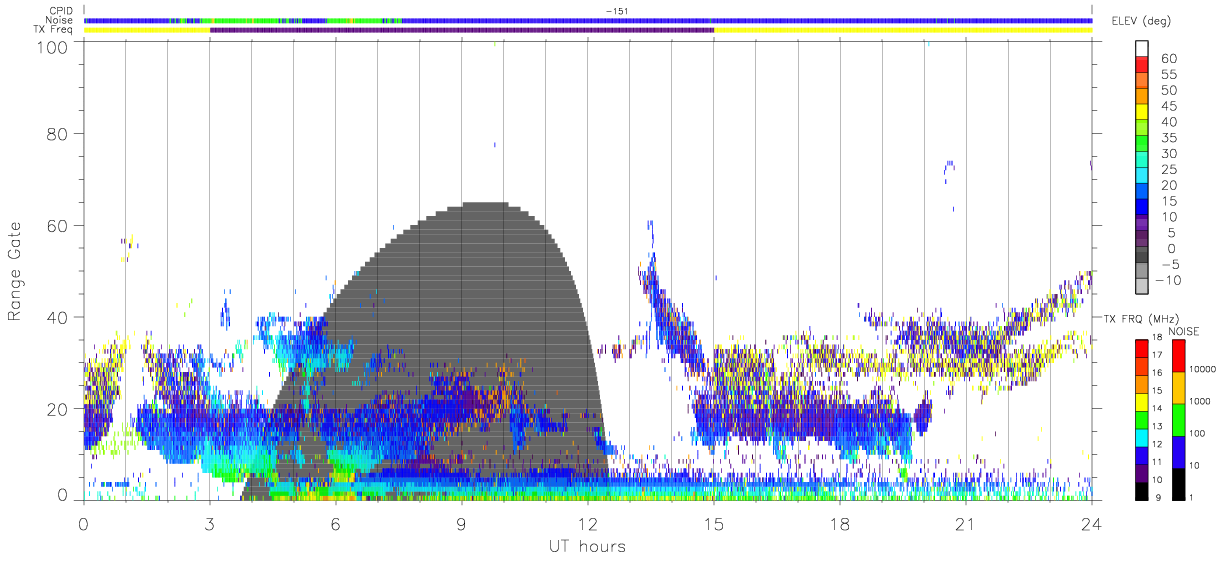Click the 15 tick on UT hours axis
The image size is (1228, 567).
(714, 524)
